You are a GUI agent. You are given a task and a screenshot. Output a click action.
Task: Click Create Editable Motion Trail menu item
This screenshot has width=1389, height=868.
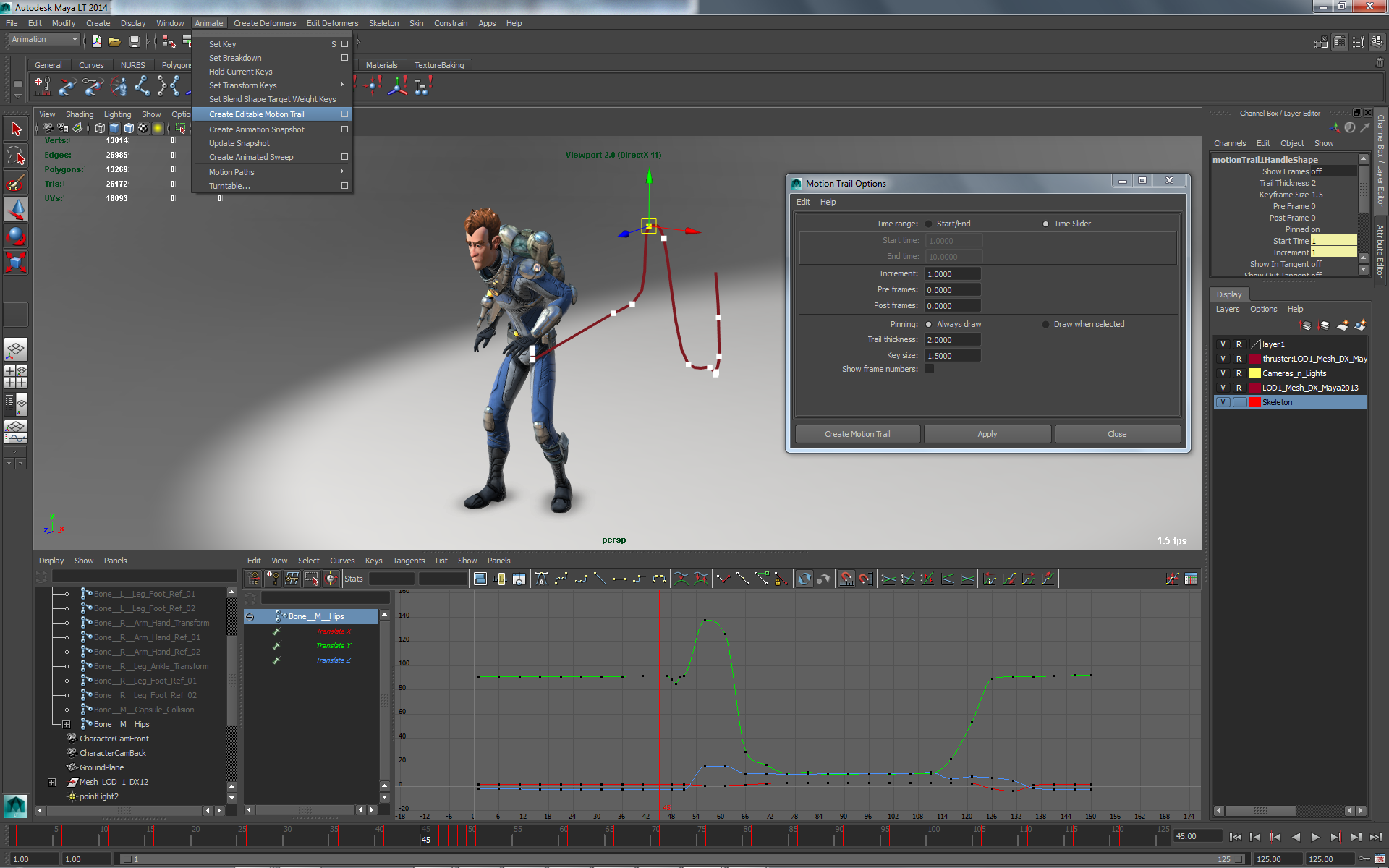click(257, 113)
